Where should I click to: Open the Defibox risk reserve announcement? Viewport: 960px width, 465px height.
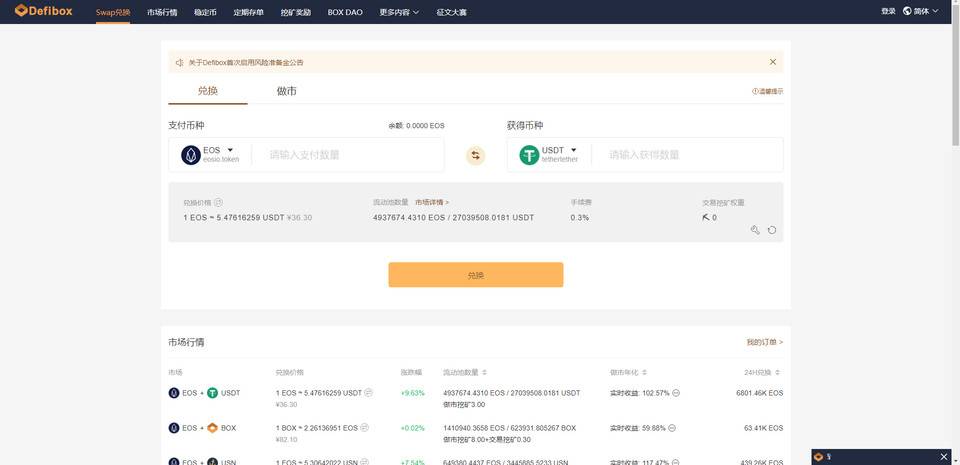tap(246, 62)
